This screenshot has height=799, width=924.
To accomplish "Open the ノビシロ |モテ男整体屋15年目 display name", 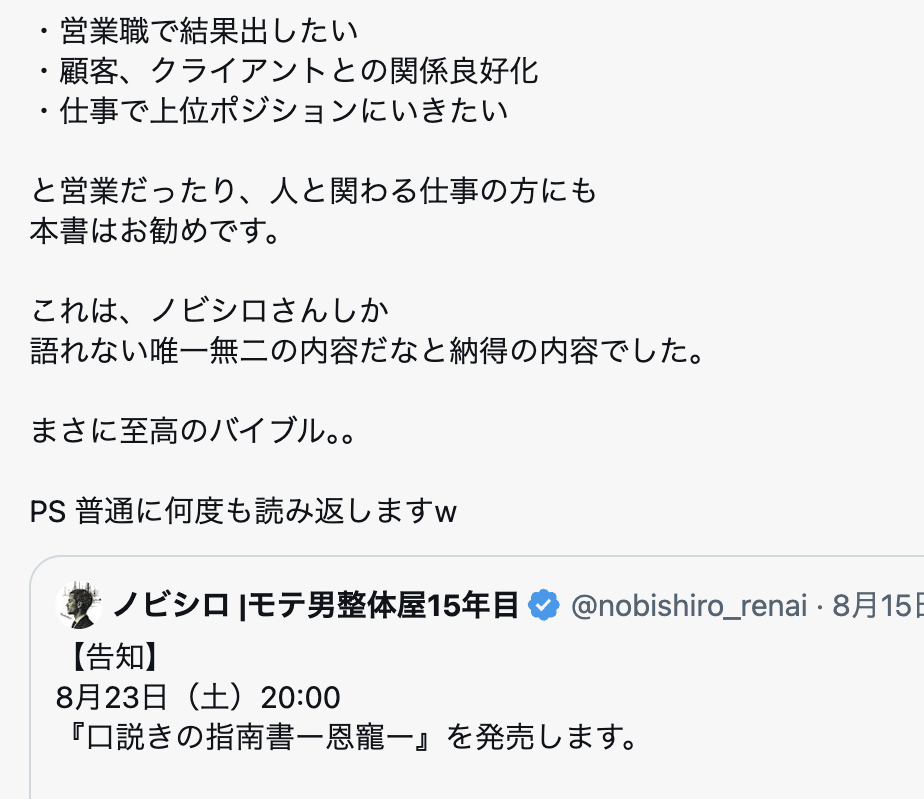I will [x=316, y=605].
